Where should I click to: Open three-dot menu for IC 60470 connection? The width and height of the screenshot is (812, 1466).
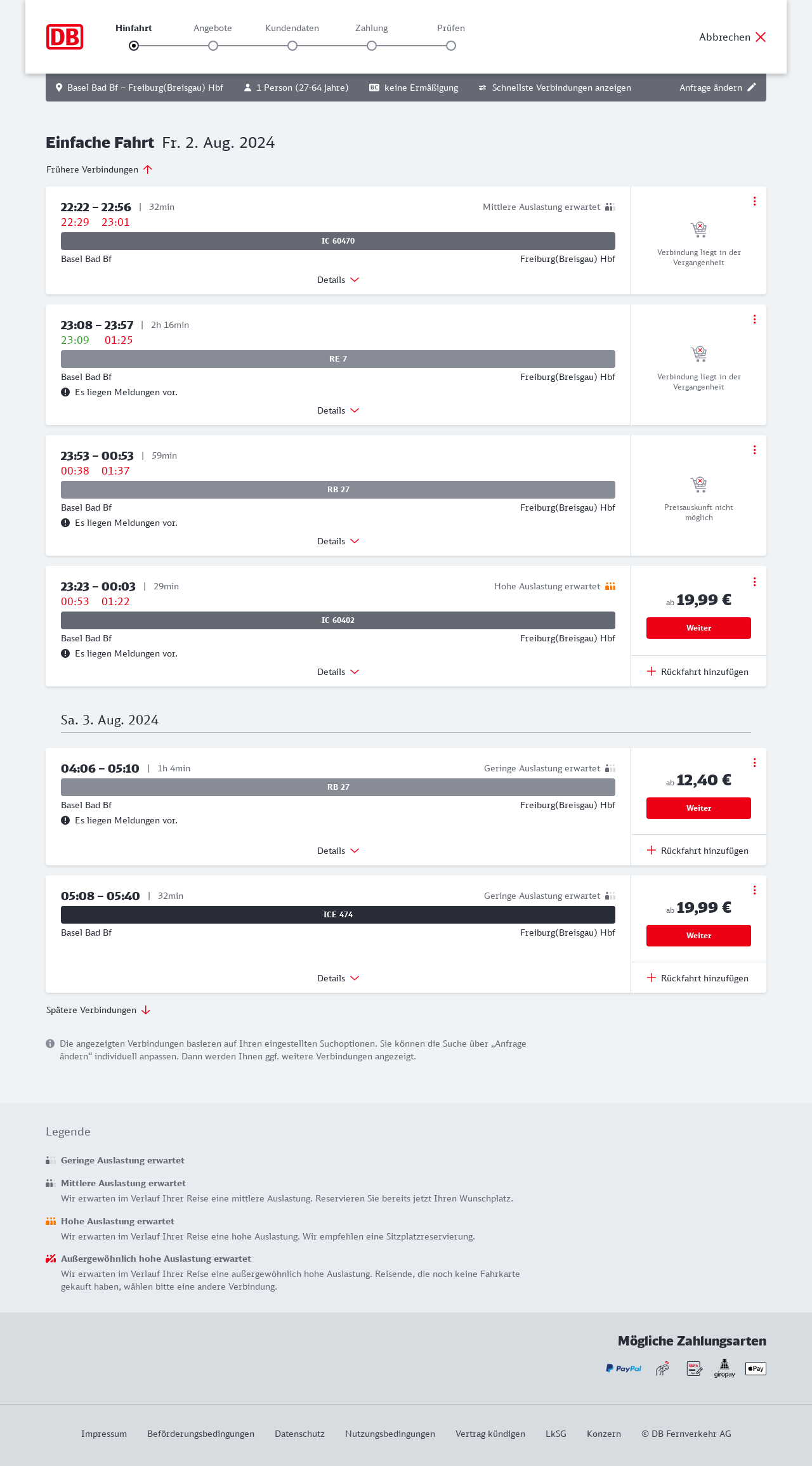tap(754, 201)
